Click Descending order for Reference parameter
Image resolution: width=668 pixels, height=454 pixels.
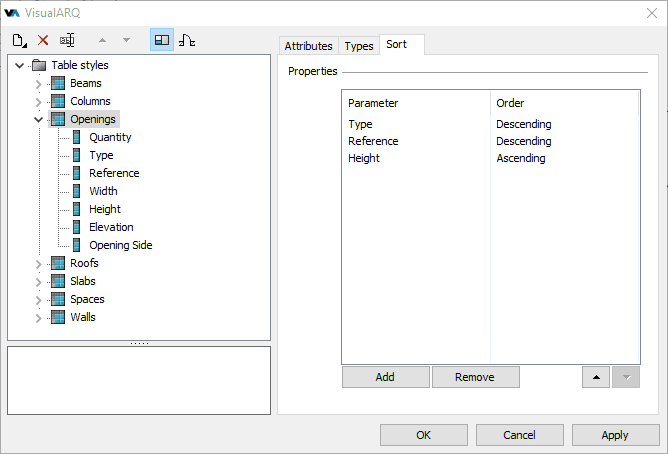point(524,141)
